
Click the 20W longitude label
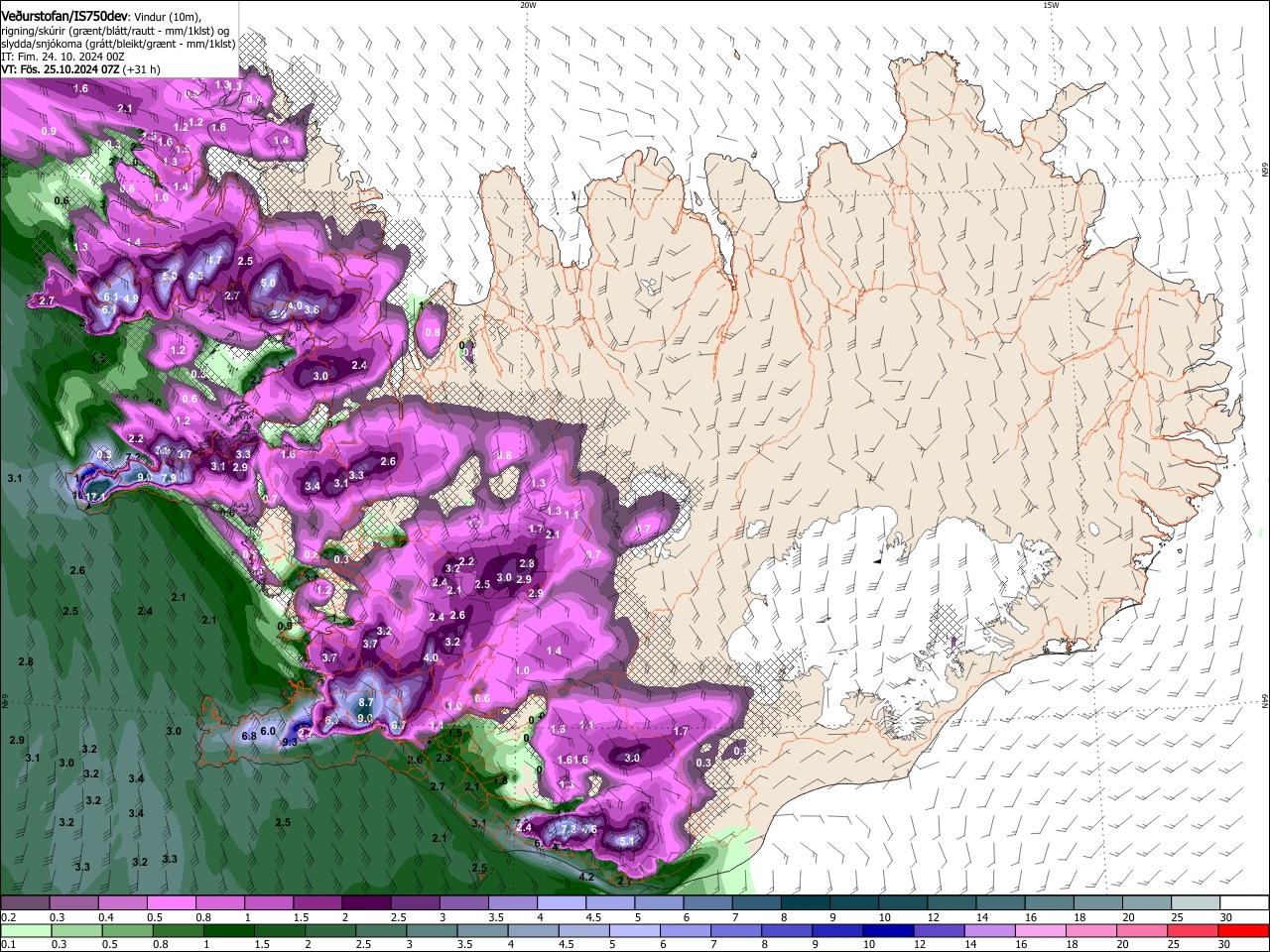(528, 5)
